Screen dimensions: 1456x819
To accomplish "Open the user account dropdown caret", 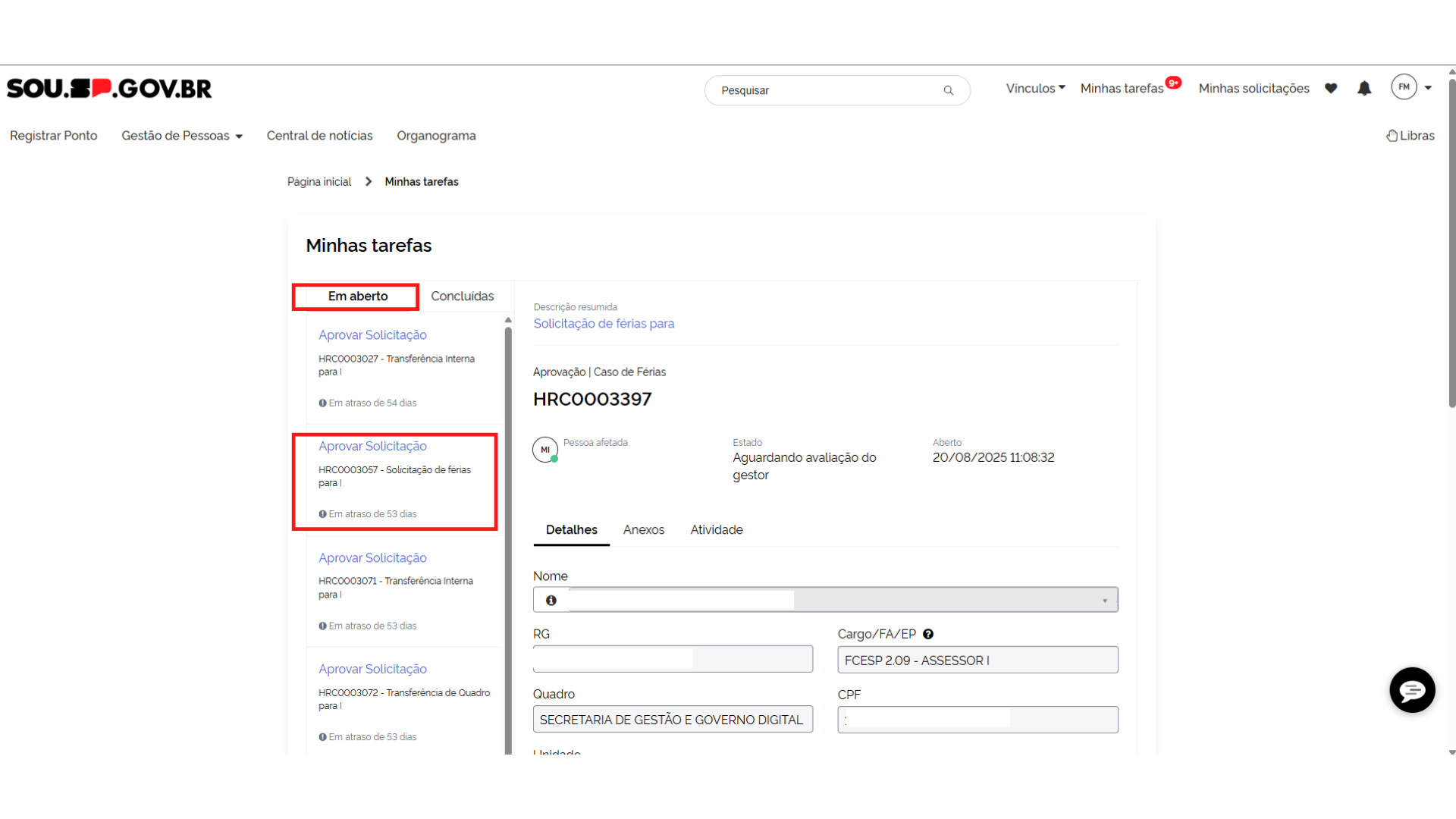I will pyautogui.click(x=1429, y=88).
